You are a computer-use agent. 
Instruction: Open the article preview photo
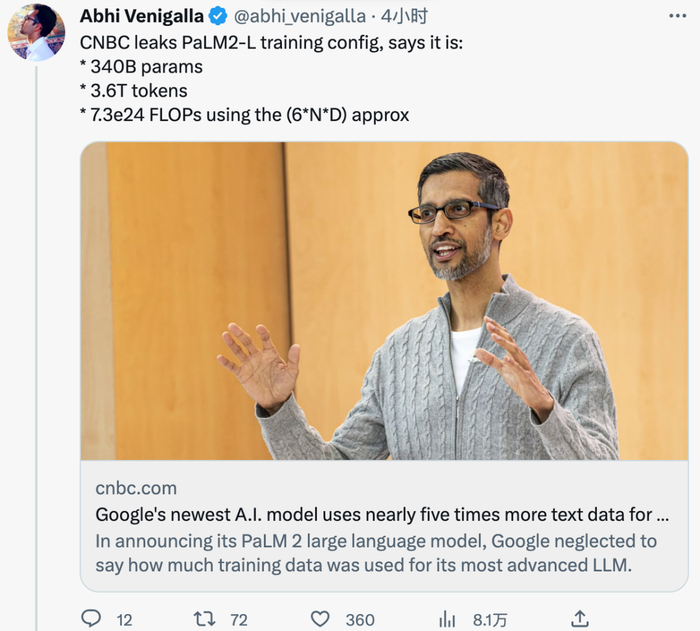384,300
